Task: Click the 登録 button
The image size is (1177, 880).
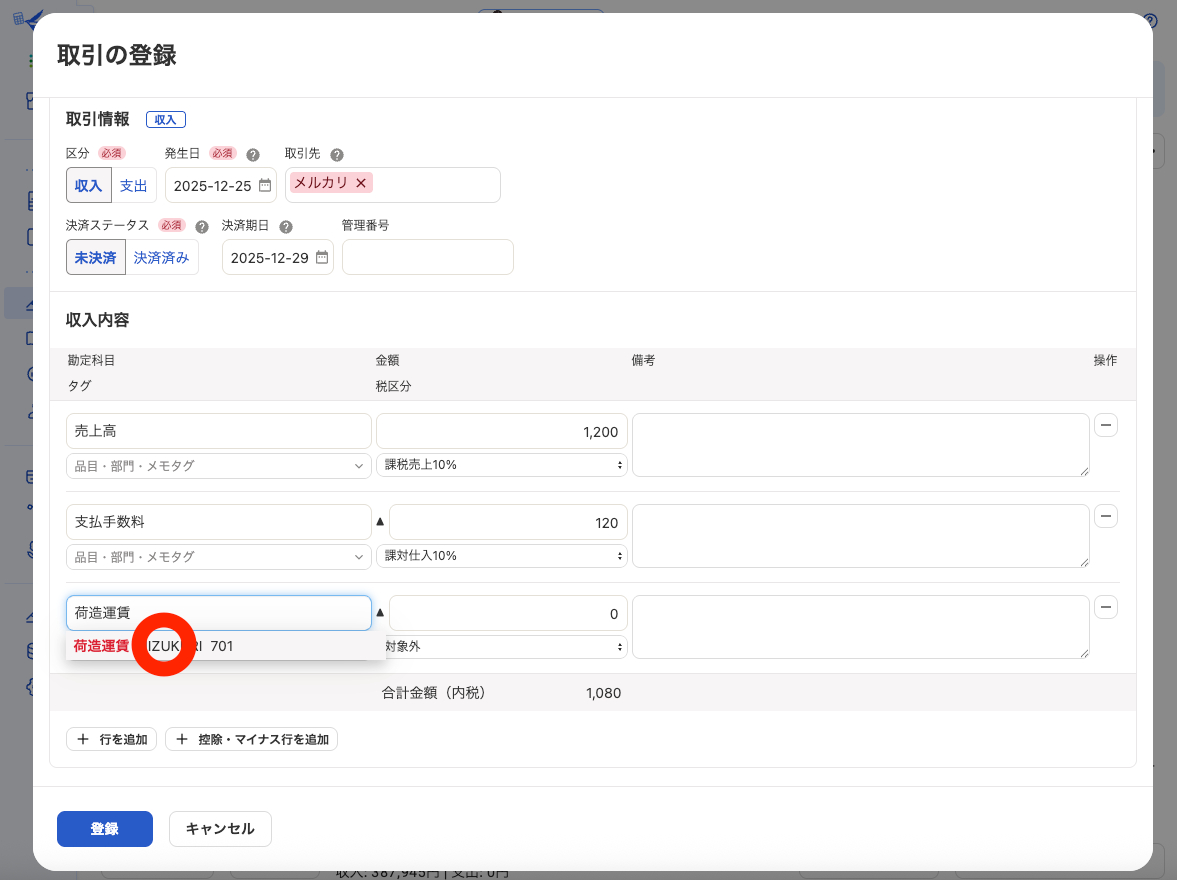Action: tap(105, 829)
